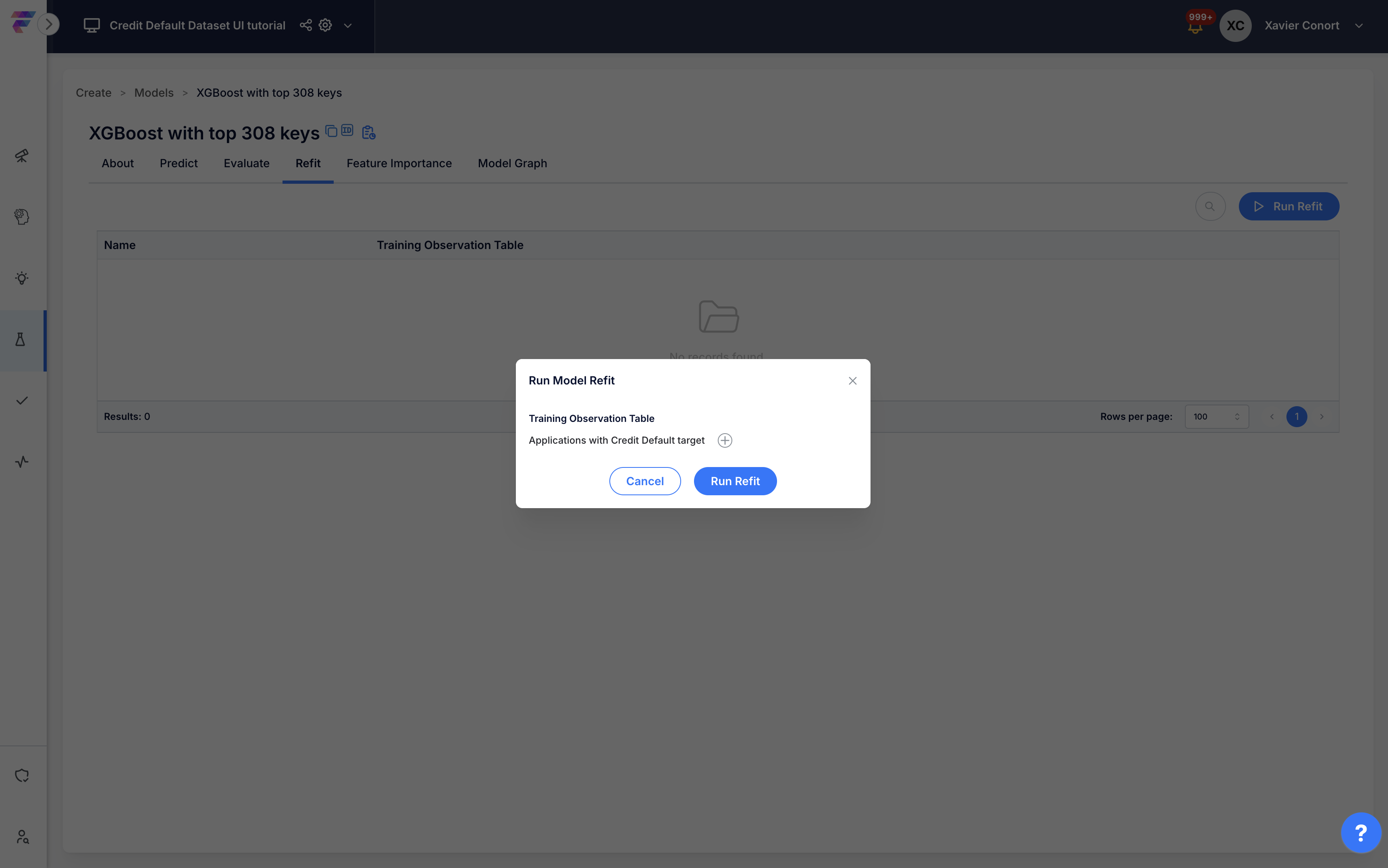Click the plus icon beside the observation table
1388x868 pixels.
tap(724, 440)
